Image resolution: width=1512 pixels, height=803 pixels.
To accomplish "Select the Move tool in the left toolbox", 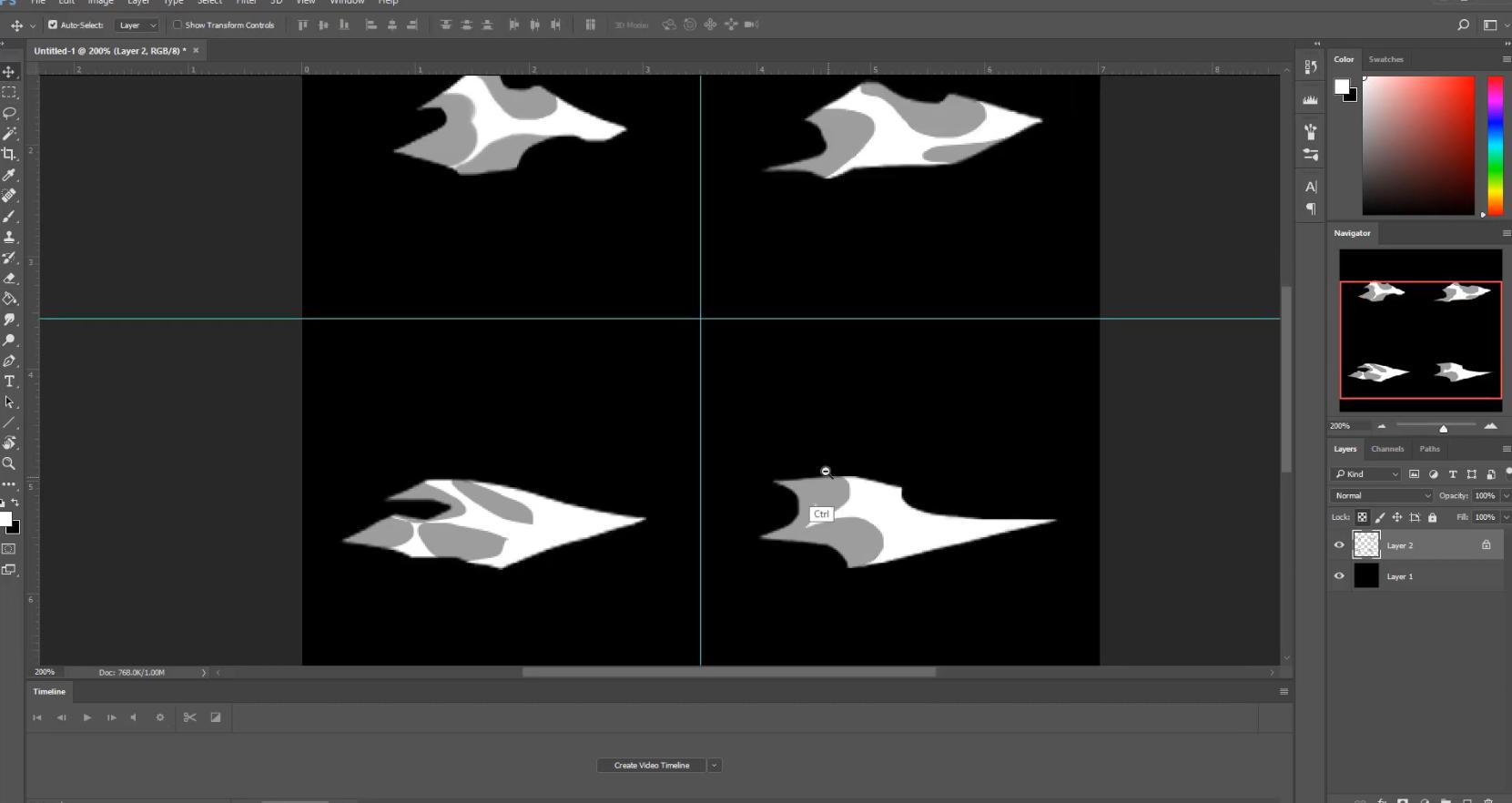I will click(9, 71).
